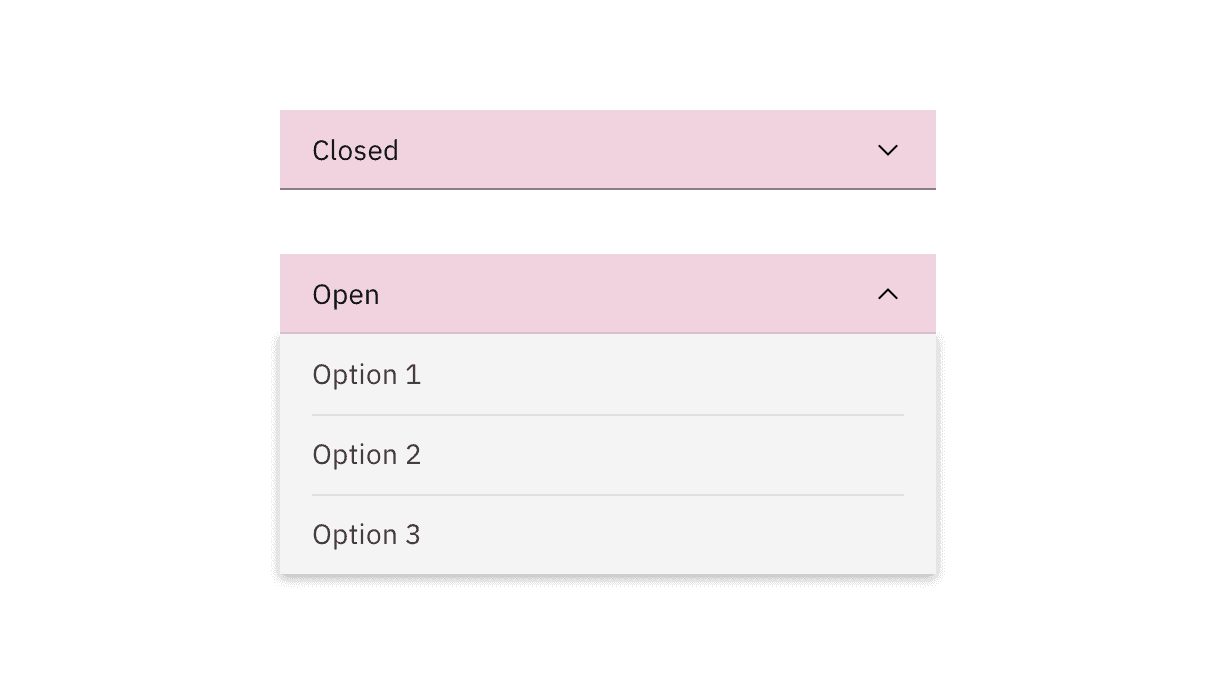1216x684 pixels.
Task: Click the Closed label text
Action: 355,150
